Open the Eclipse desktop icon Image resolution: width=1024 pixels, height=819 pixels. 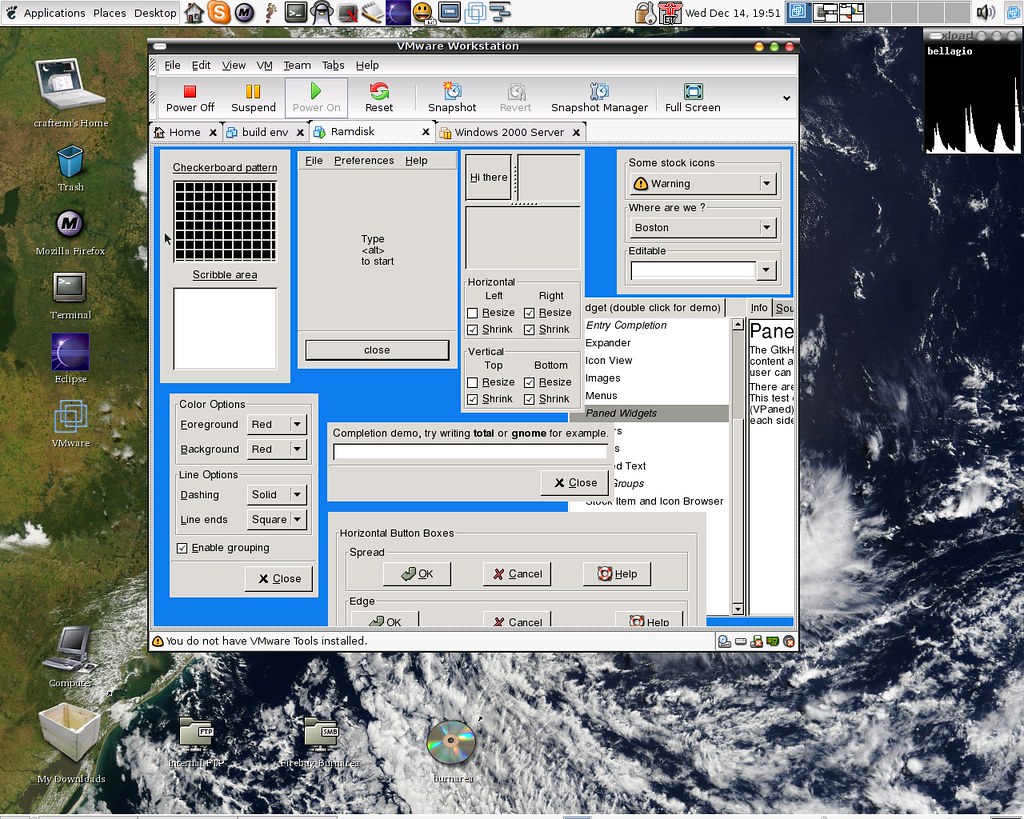[70, 351]
